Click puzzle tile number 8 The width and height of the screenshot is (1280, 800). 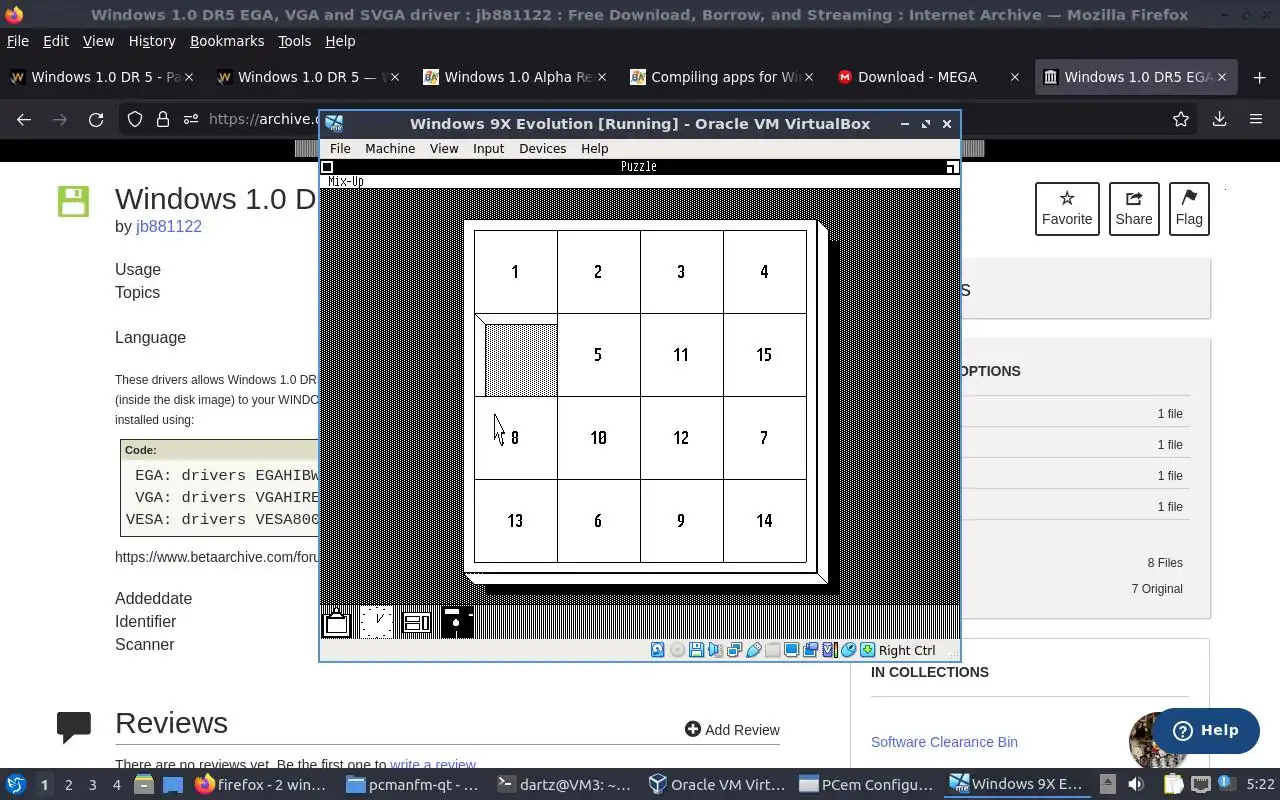point(515,438)
